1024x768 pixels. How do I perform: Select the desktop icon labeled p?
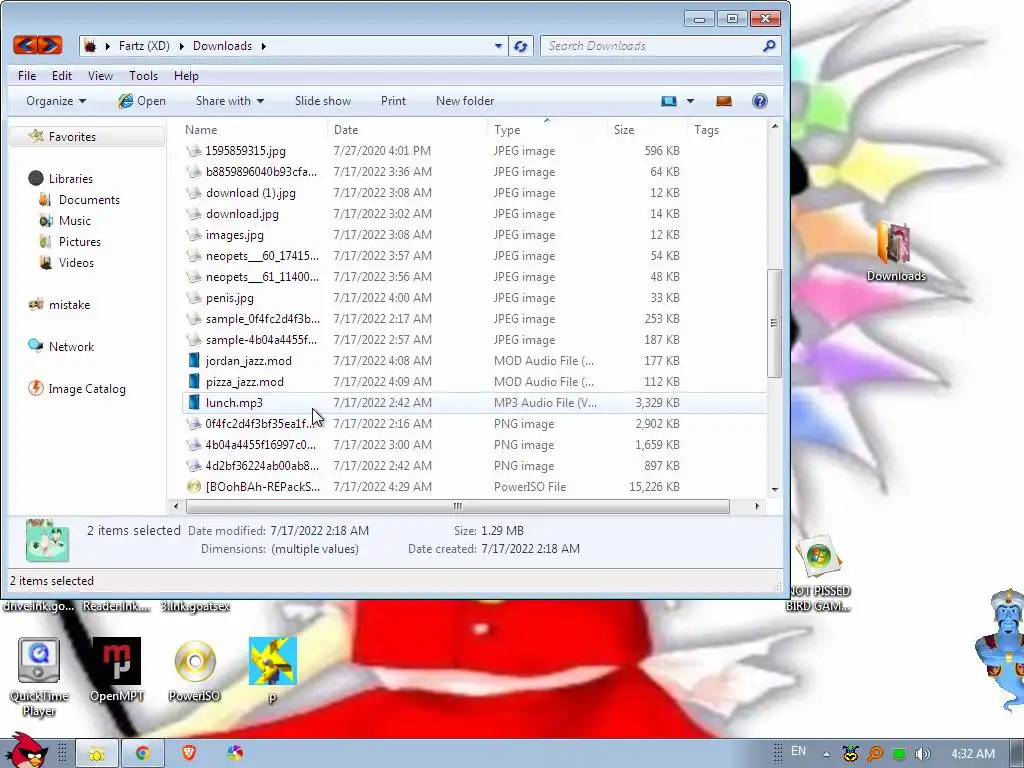pyautogui.click(x=272, y=661)
